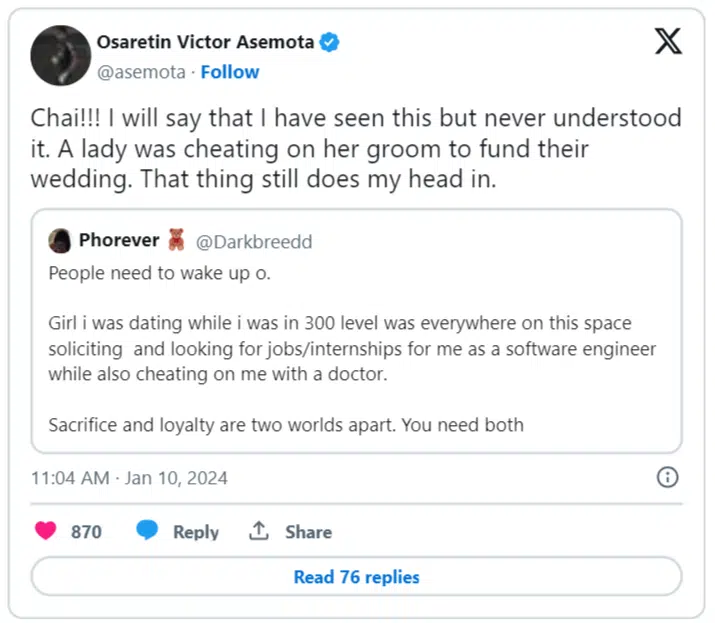Image resolution: width=715 pixels, height=623 pixels.
Task: Click the blue reply bubble icon
Action: (148, 531)
